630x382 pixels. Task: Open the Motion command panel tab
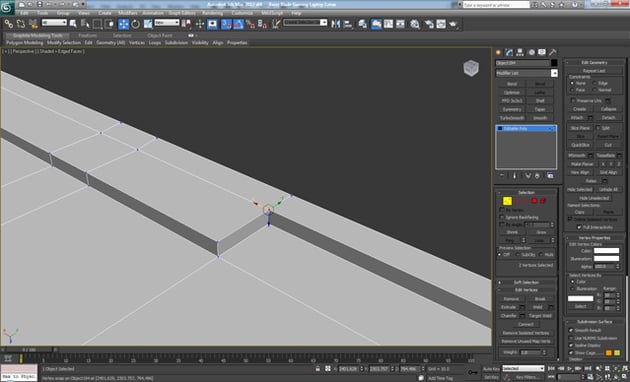(531, 52)
